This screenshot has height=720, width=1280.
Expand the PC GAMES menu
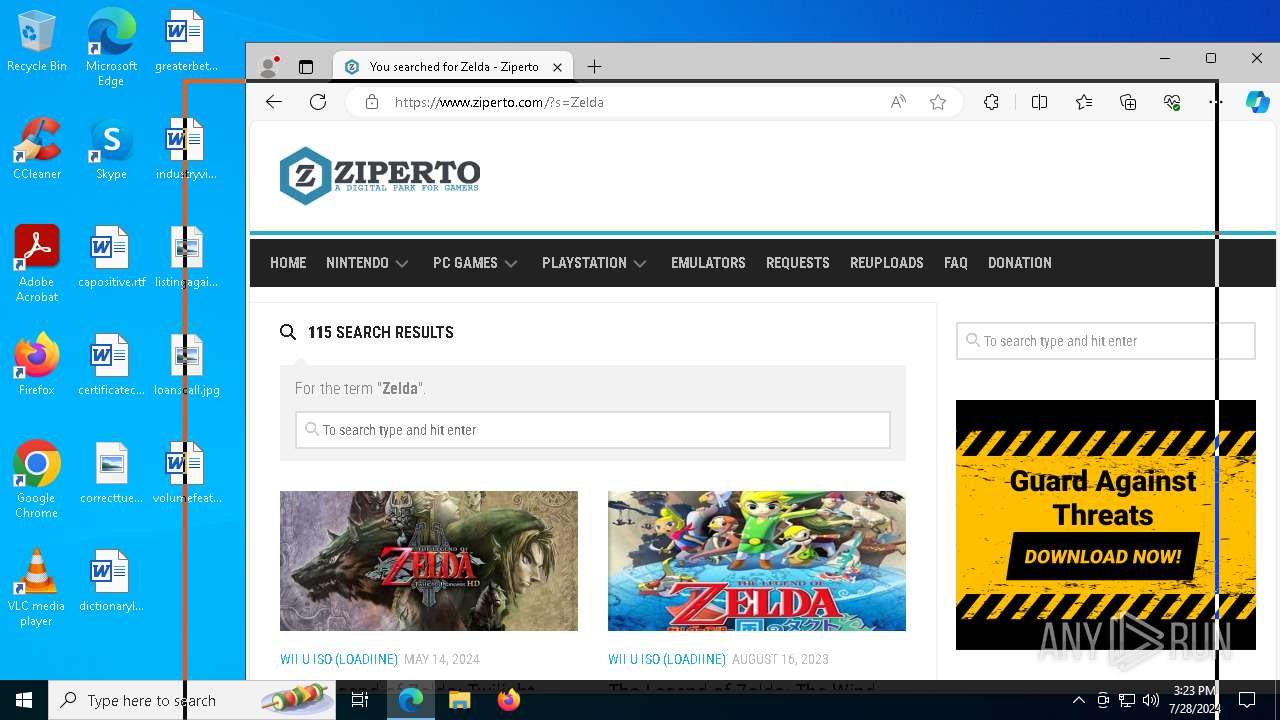[x=475, y=263]
